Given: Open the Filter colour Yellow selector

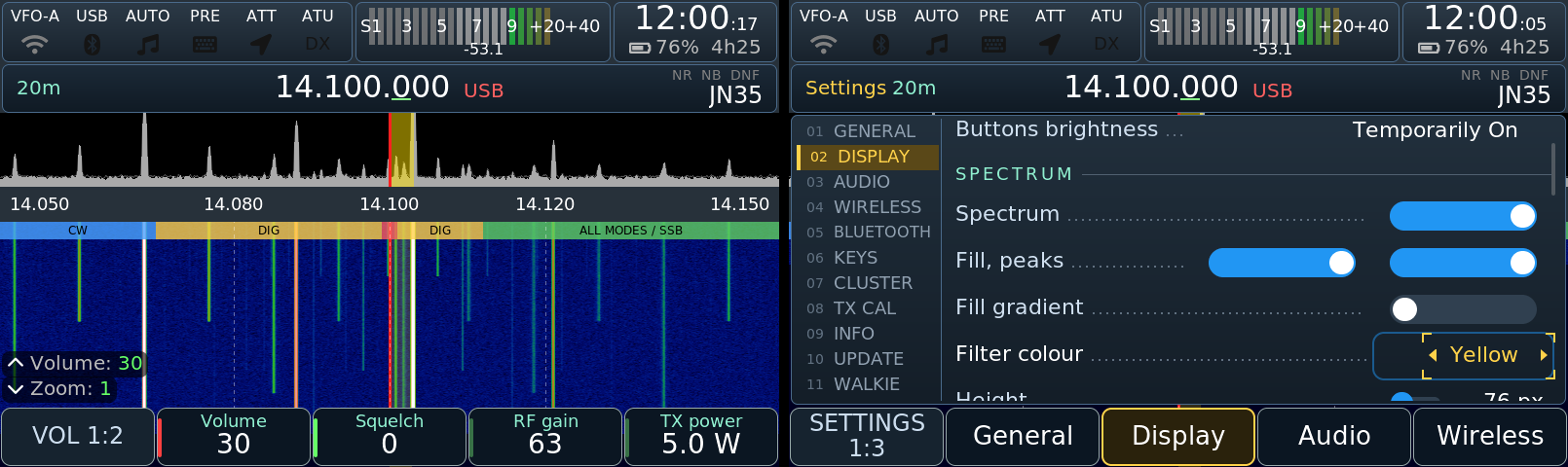Looking at the screenshot, I should [1464, 355].
